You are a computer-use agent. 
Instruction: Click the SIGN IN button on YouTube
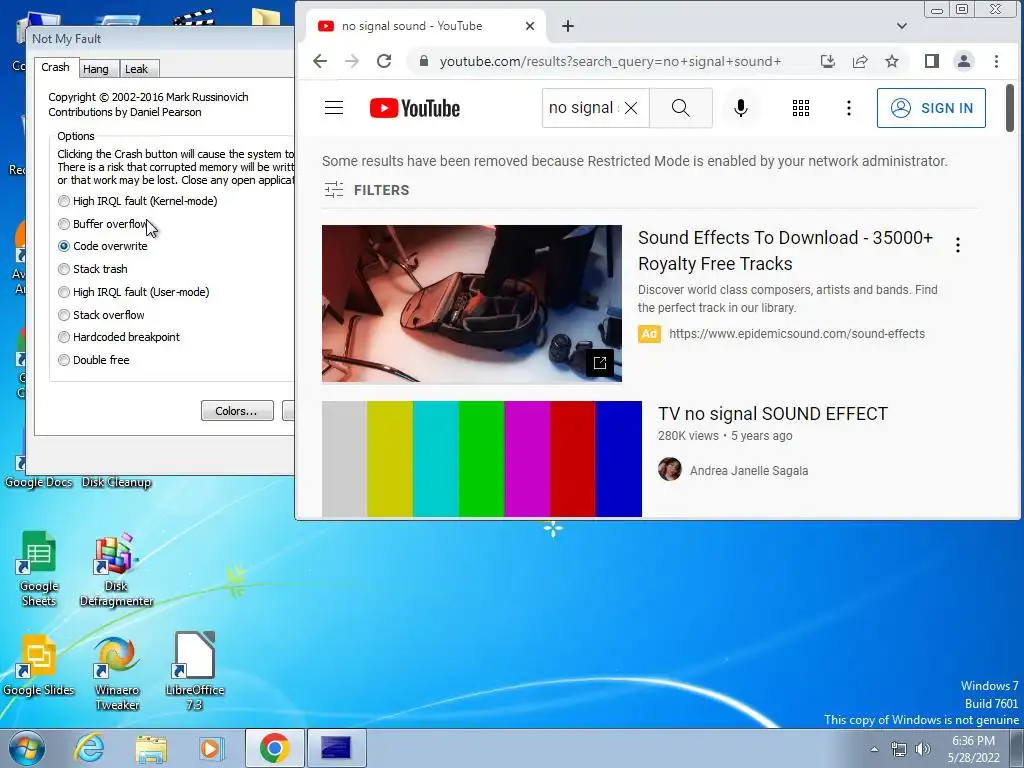931,108
